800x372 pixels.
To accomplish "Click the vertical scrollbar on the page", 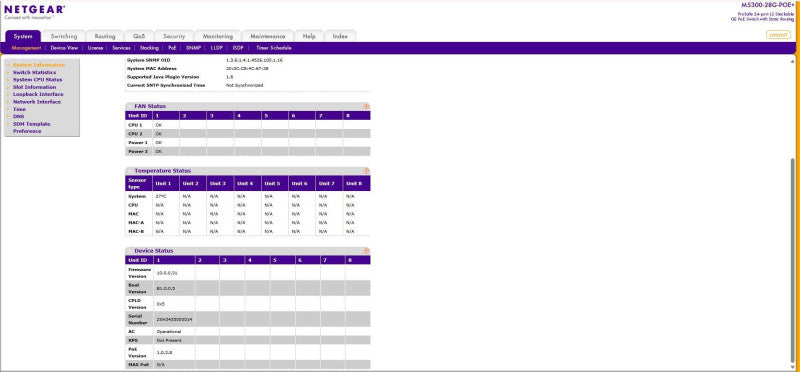I will (792, 260).
